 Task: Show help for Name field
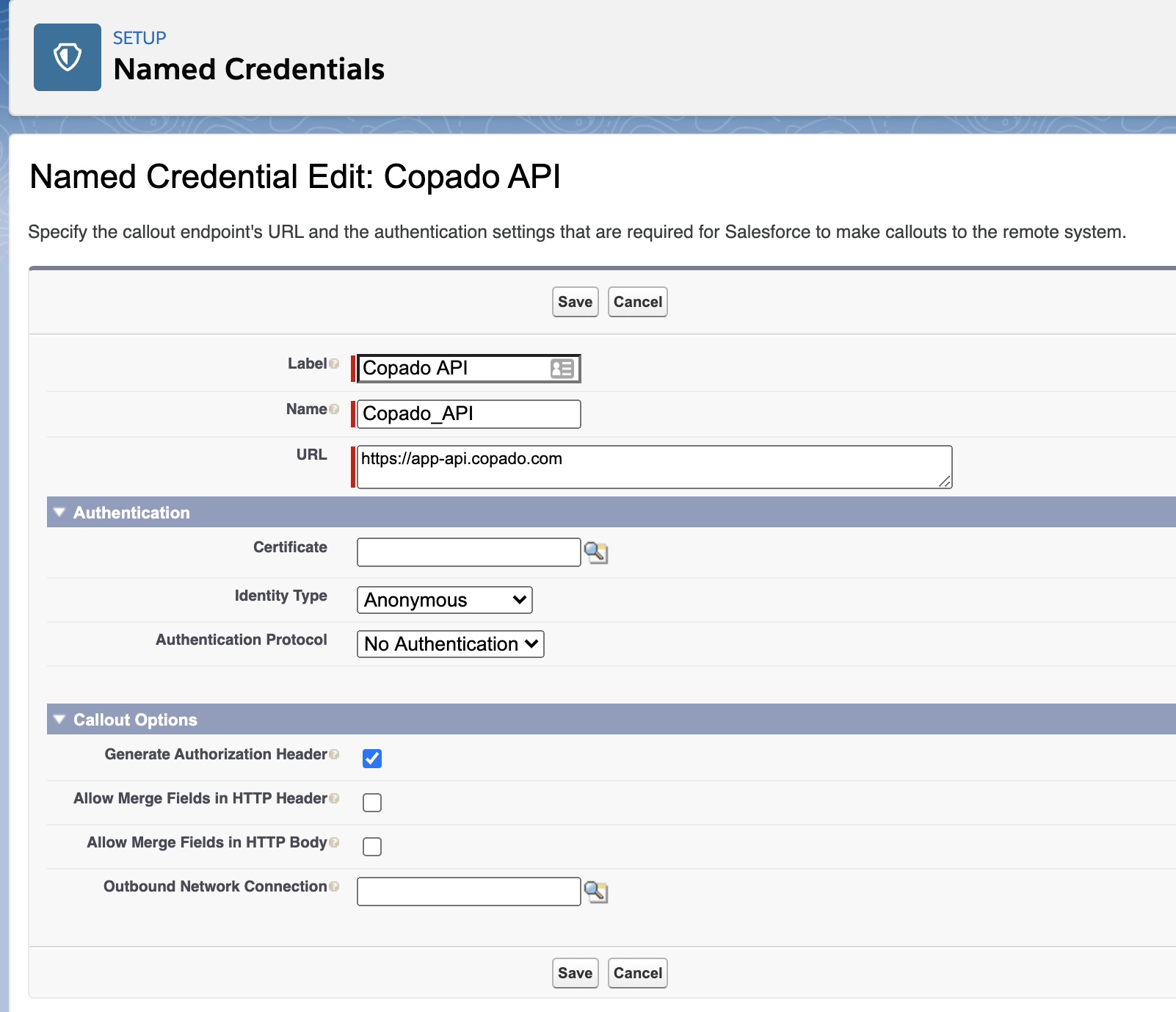(x=334, y=409)
